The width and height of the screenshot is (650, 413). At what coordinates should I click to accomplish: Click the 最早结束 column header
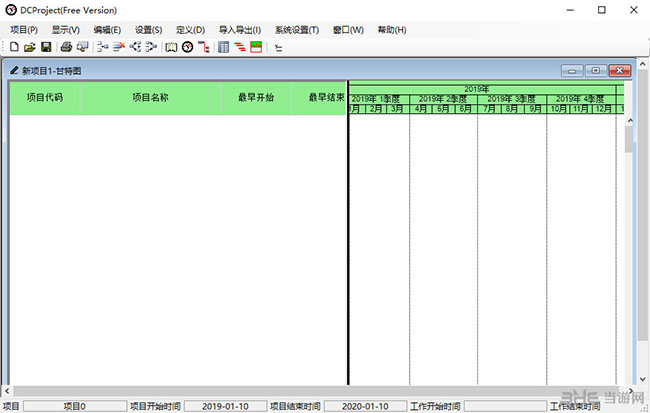pyautogui.click(x=319, y=98)
